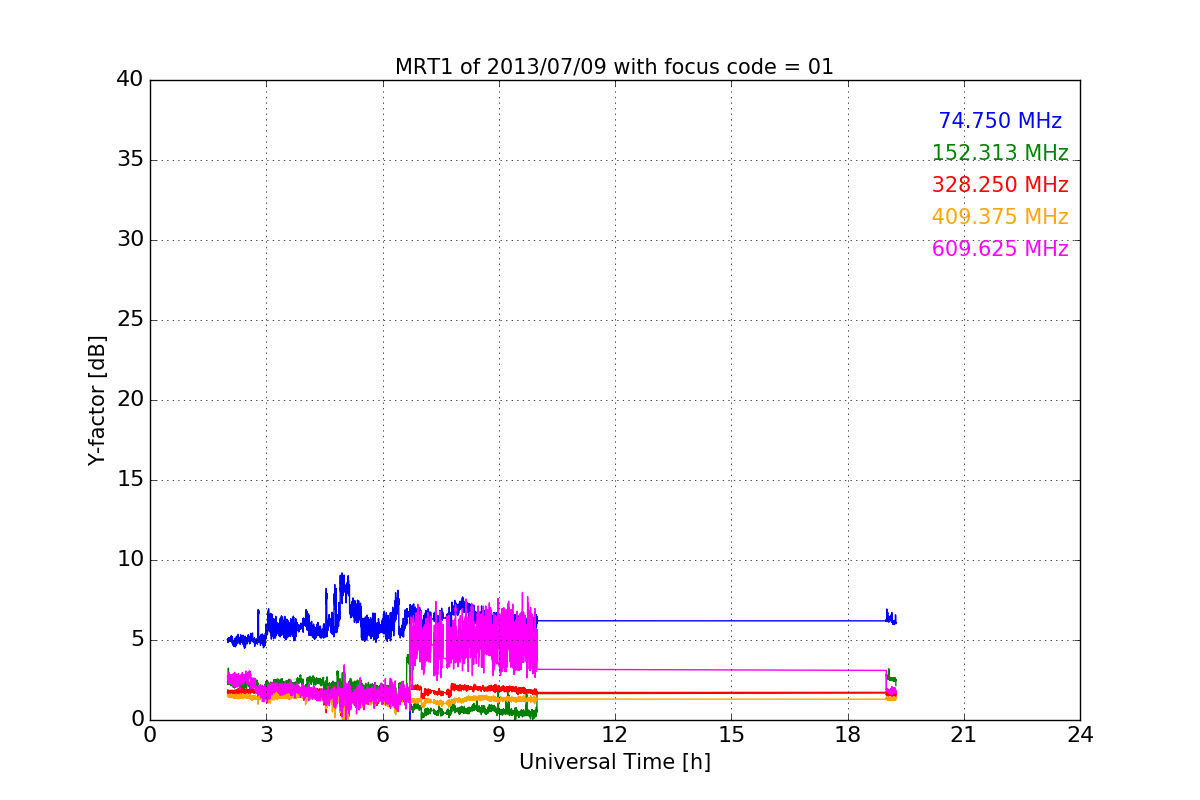1200x800 pixels.
Task: Select the 152.313 MHz legend label
Action: (1000, 153)
